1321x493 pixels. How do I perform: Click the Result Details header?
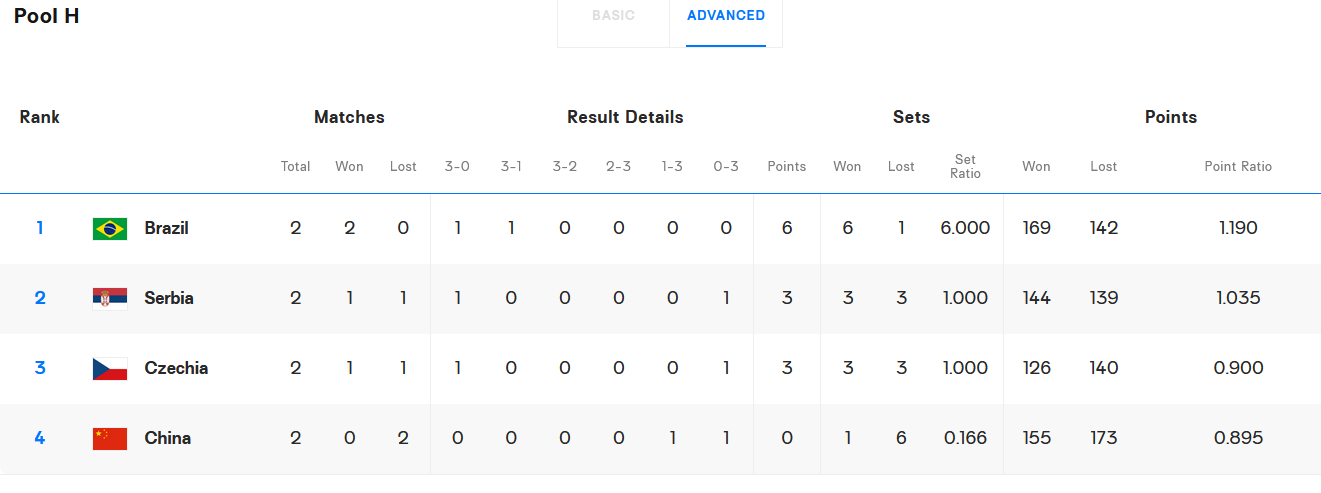pyautogui.click(x=625, y=117)
